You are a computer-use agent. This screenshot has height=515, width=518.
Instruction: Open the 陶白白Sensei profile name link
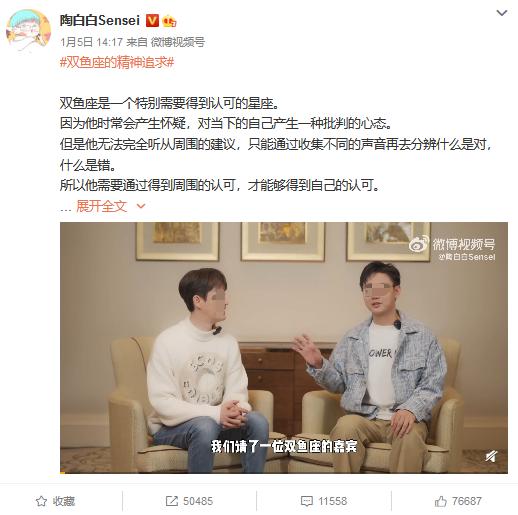pos(100,21)
